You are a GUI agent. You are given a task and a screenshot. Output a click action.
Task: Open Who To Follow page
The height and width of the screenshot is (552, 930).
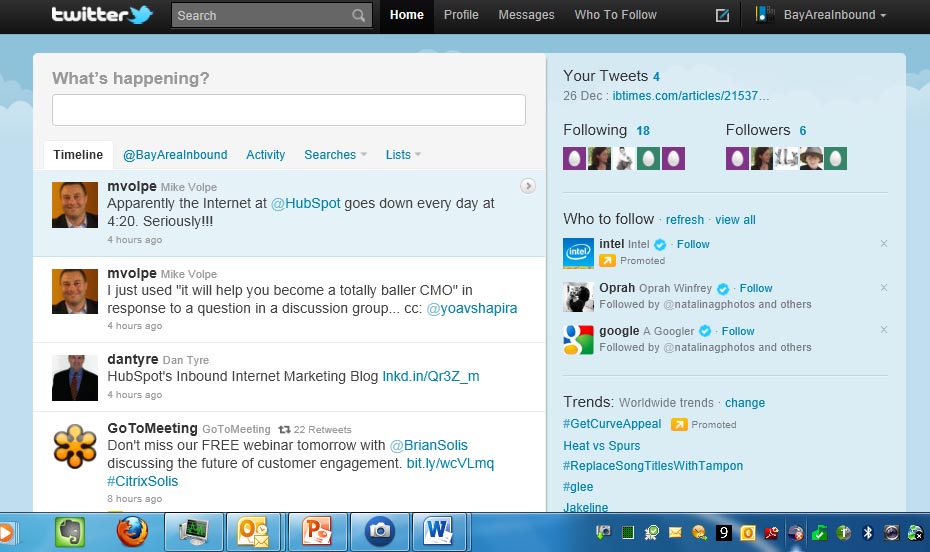pos(615,15)
